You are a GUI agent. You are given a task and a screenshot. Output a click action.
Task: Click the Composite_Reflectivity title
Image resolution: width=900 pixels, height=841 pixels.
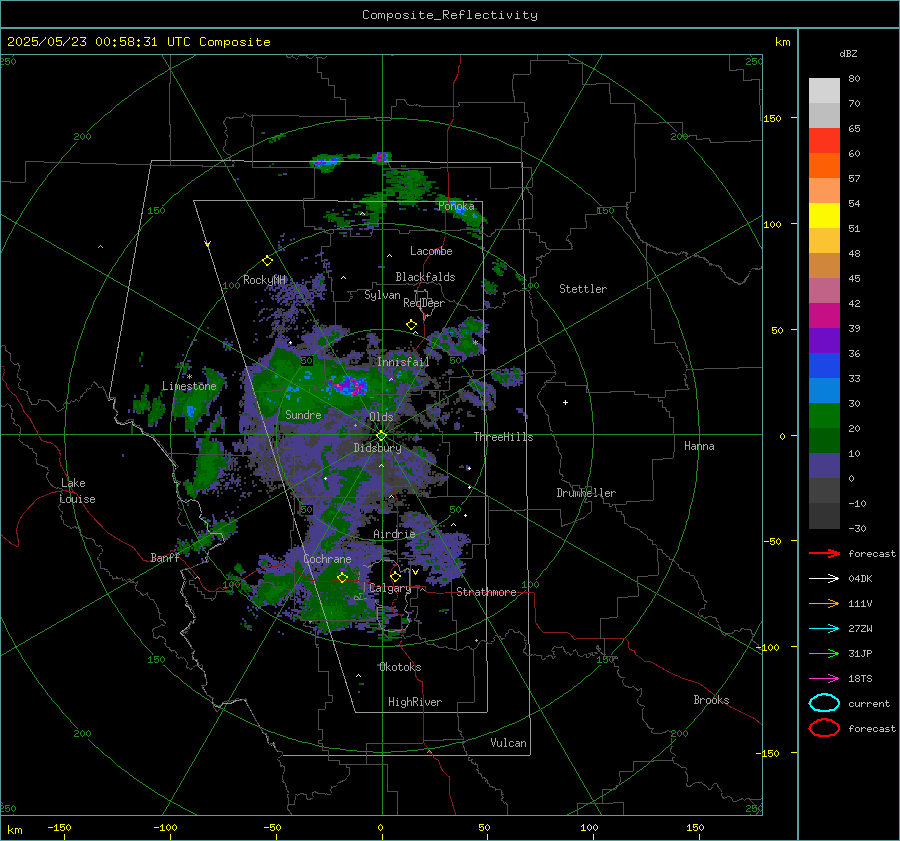450,15
